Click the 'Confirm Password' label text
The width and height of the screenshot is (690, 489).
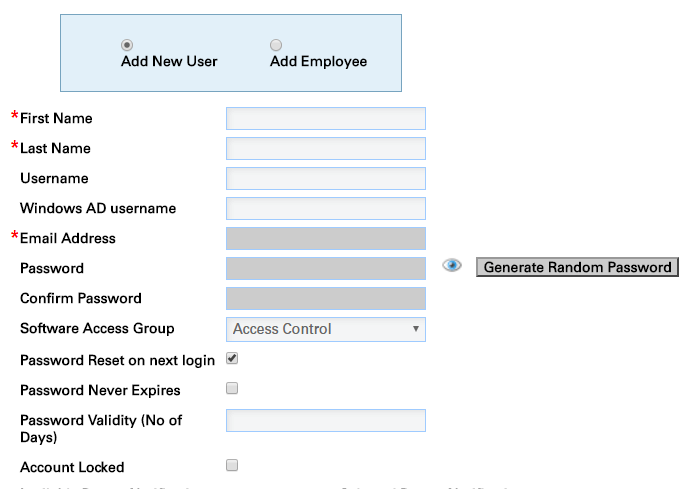81,299
